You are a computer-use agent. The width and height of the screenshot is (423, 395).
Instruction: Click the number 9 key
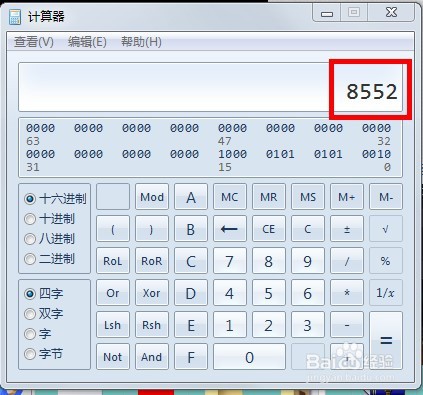click(x=308, y=261)
